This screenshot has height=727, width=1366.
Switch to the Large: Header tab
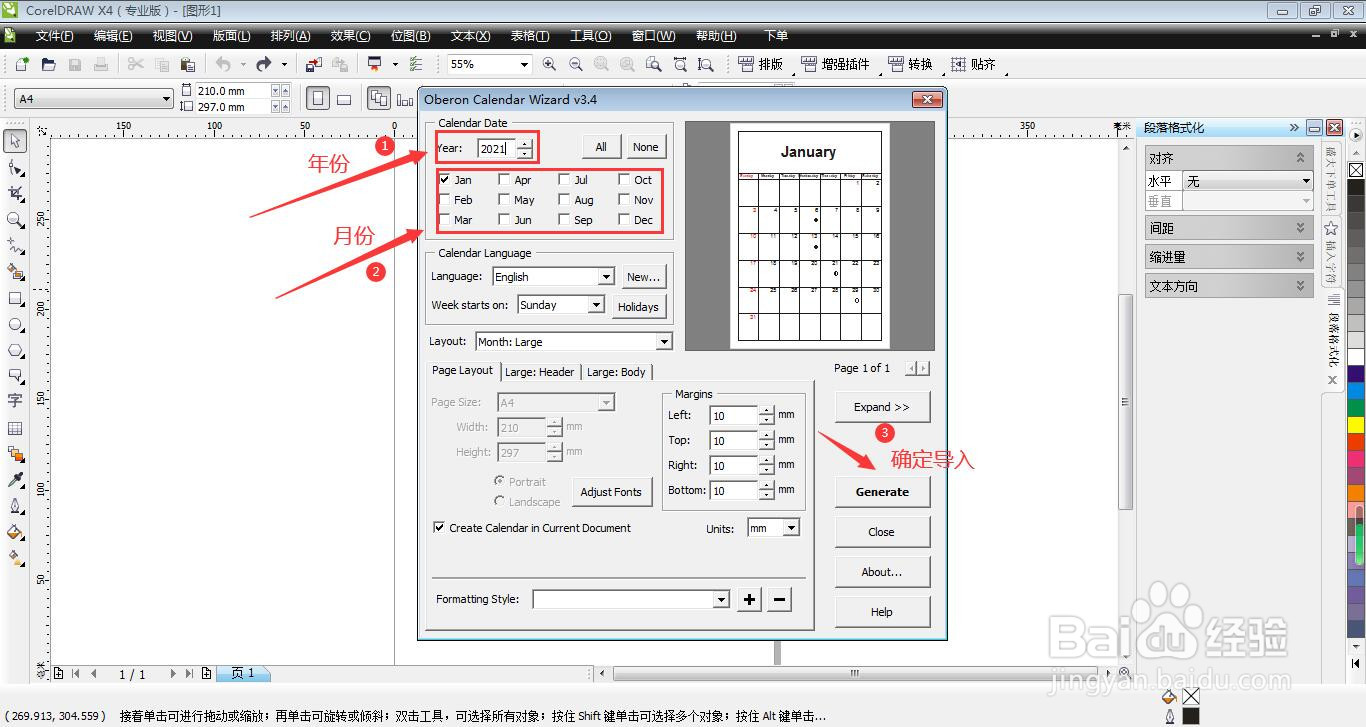[x=539, y=372]
